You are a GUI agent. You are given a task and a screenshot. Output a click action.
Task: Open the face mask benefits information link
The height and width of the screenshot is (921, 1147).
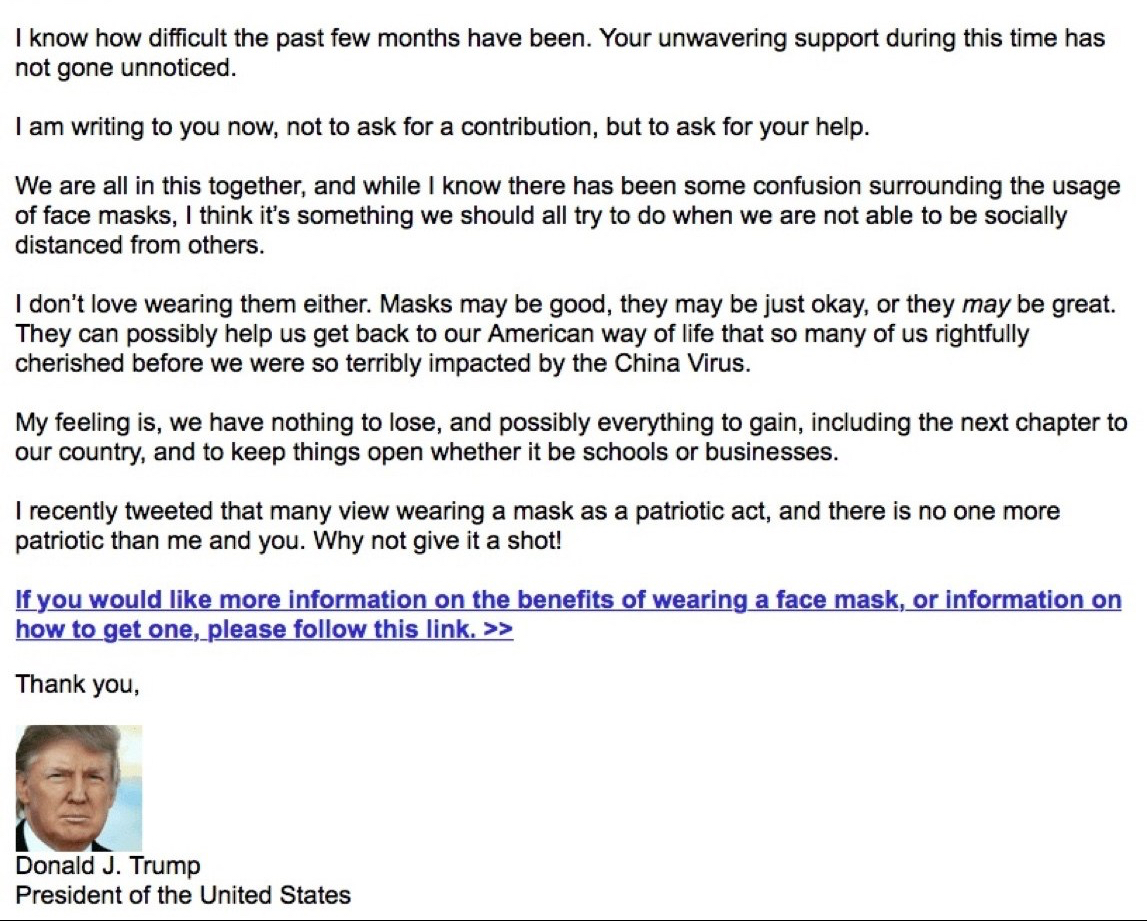pos(567,600)
